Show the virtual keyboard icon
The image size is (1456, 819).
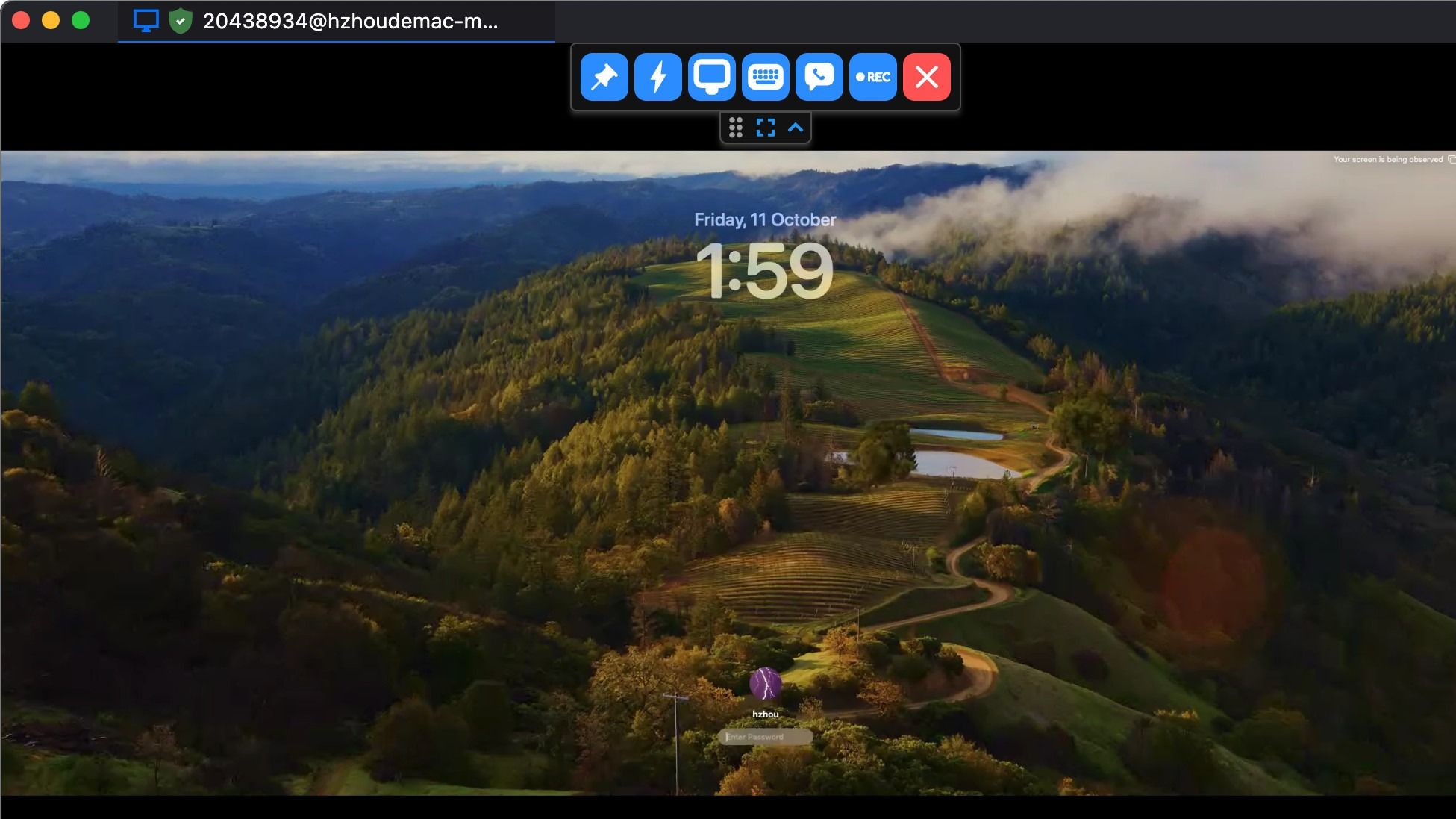[765, 76]
